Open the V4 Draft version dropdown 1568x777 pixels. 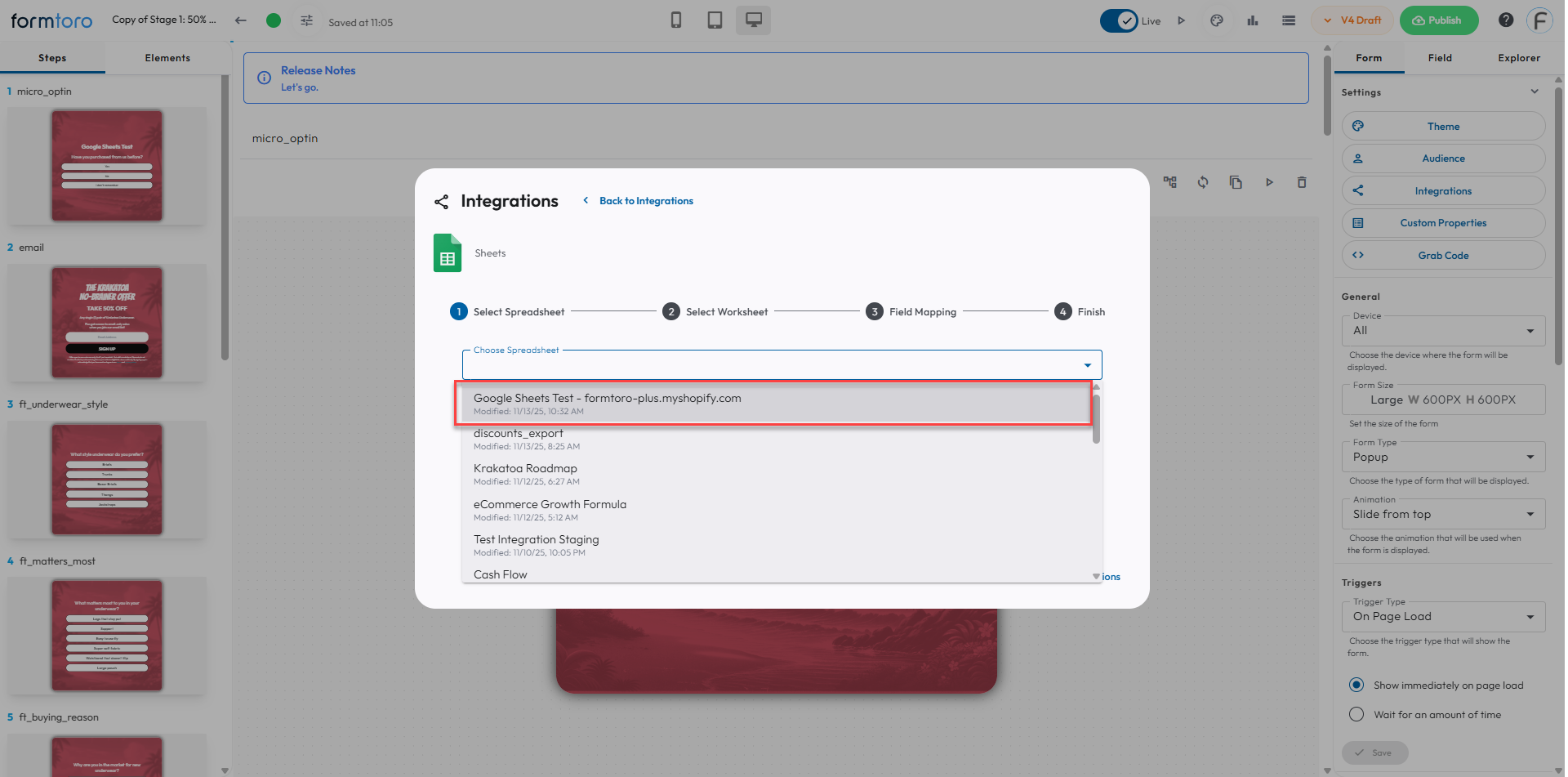click(1352, 20)
